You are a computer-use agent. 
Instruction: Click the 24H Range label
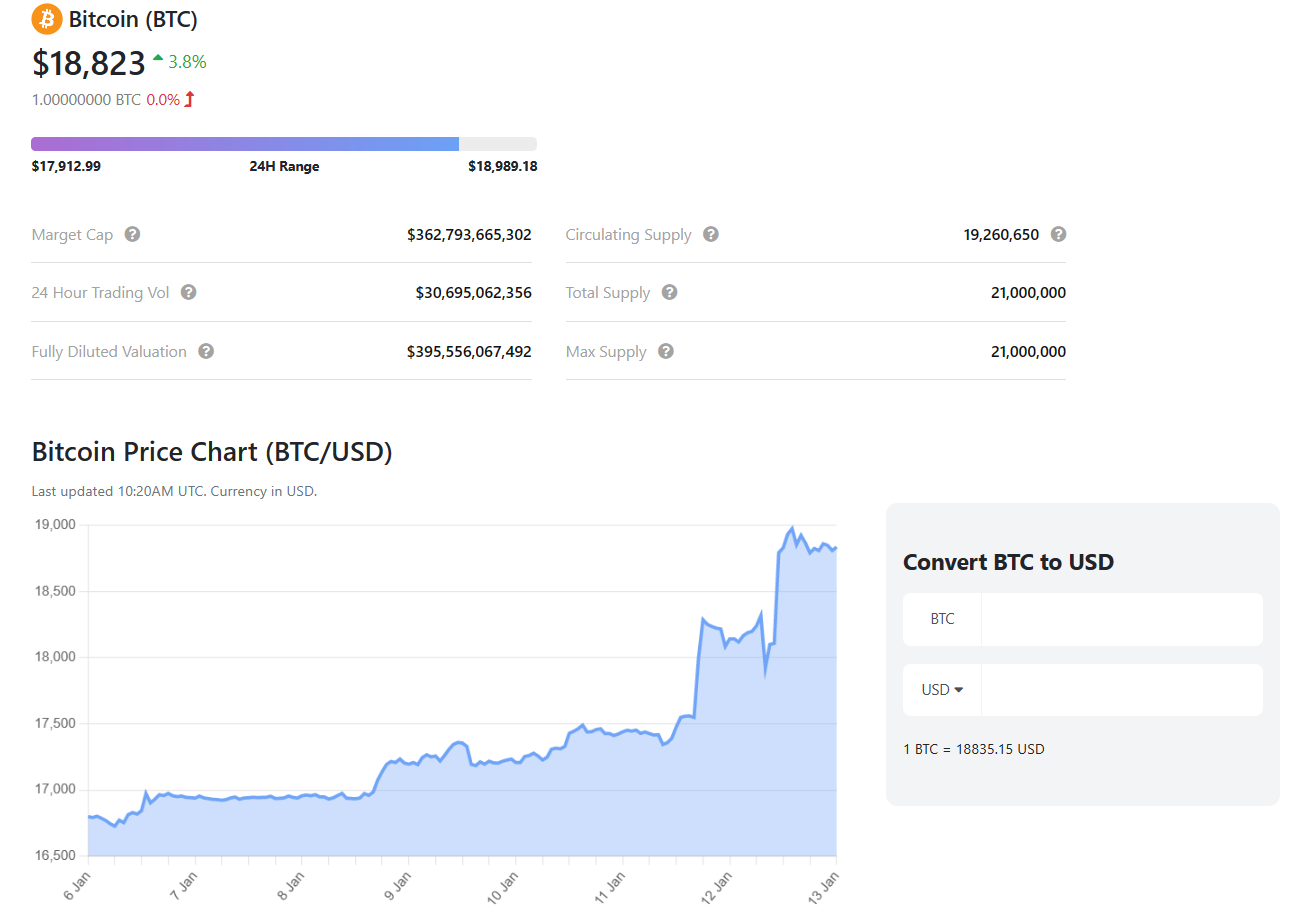284,166
